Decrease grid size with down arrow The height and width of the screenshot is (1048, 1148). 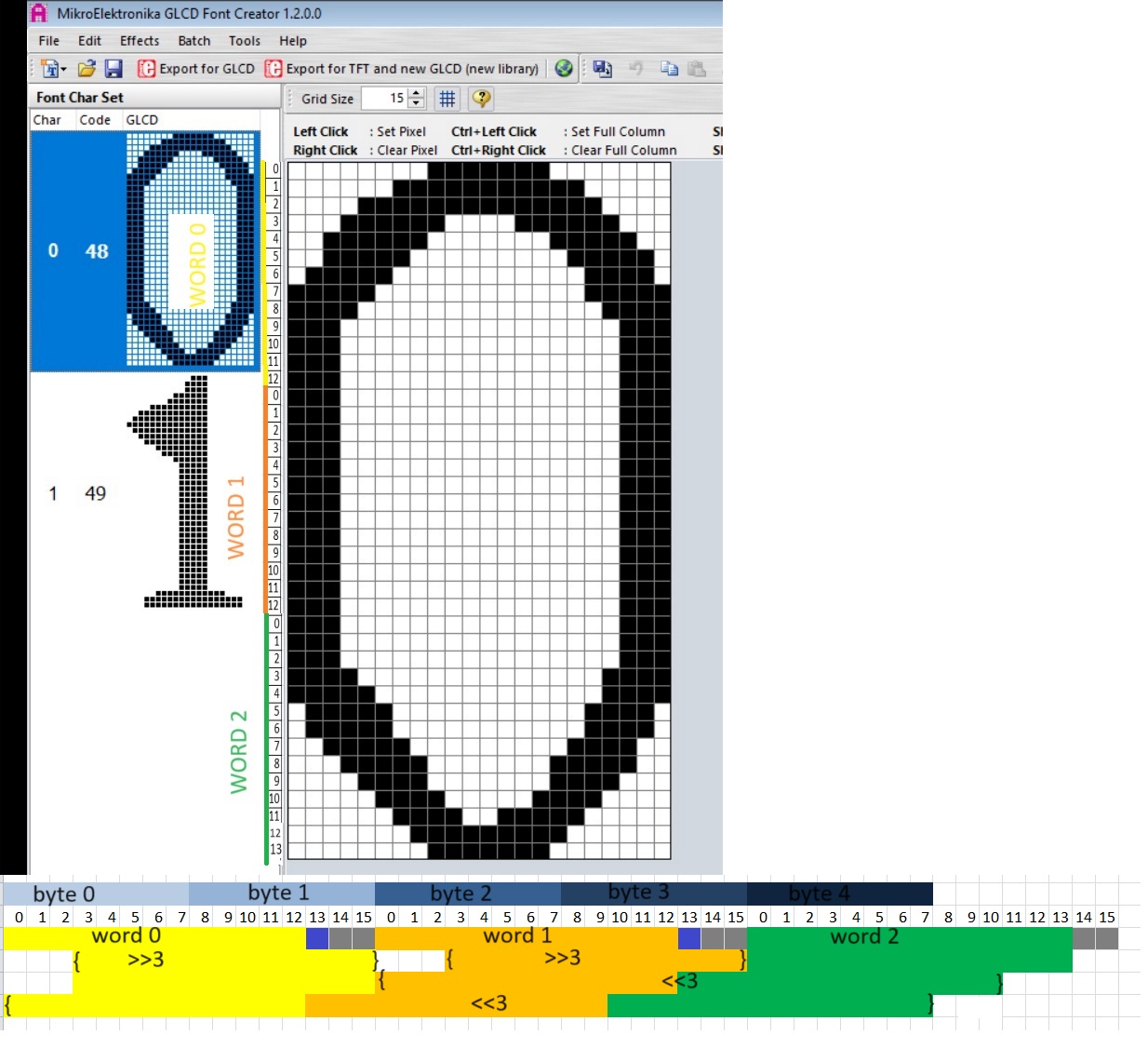pos(416,103)
